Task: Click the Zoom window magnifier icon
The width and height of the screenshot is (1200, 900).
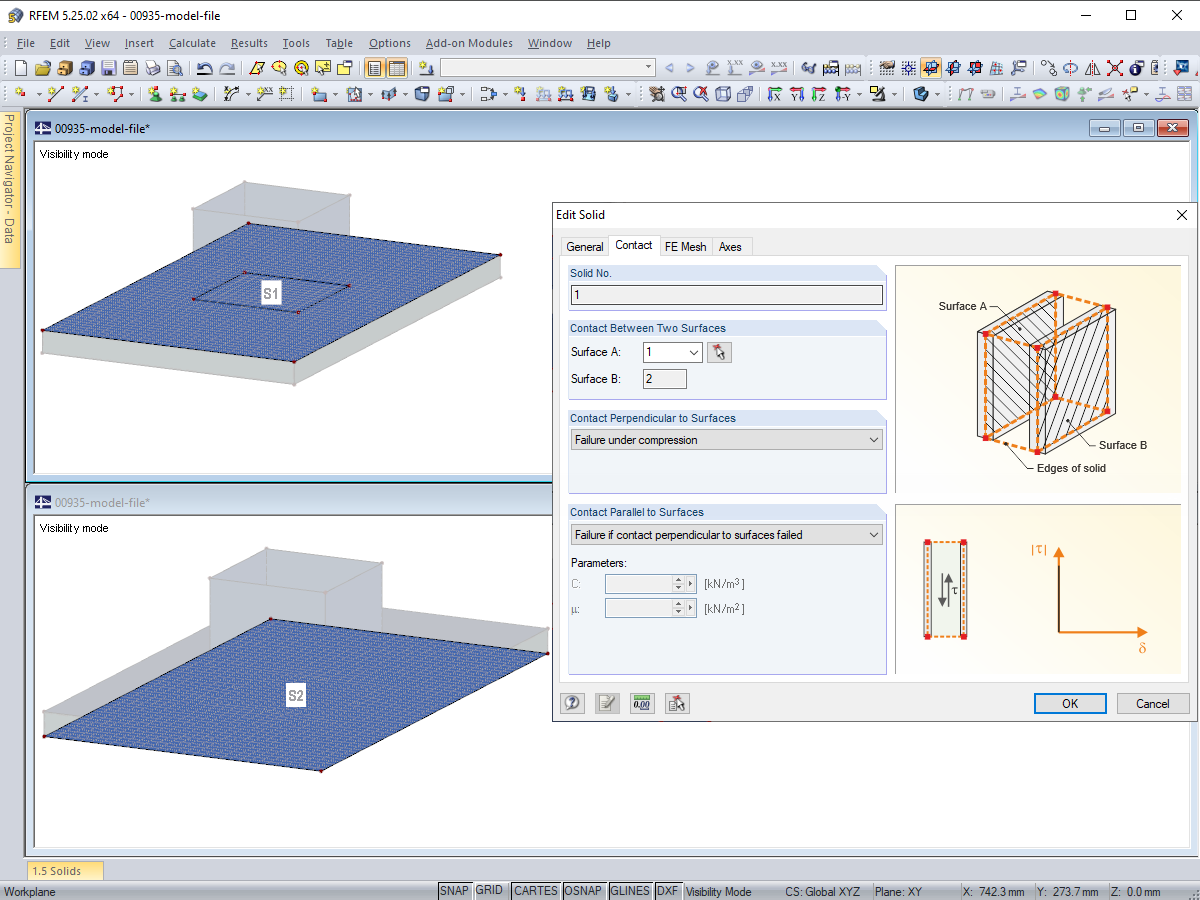Action: point(679,94)
